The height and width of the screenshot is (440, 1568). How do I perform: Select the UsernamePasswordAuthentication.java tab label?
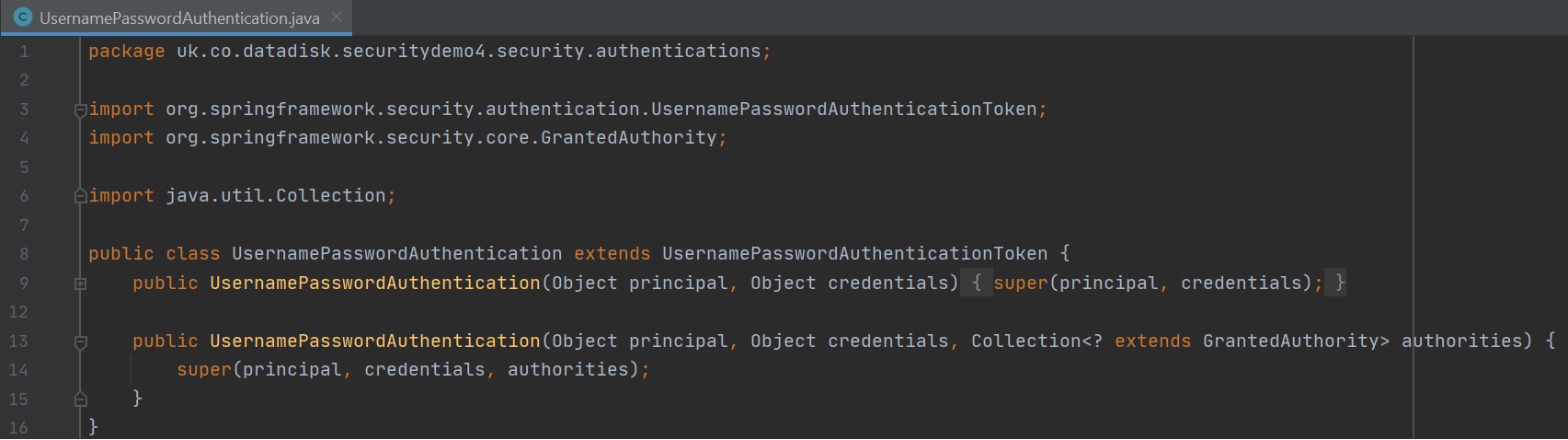179,17
